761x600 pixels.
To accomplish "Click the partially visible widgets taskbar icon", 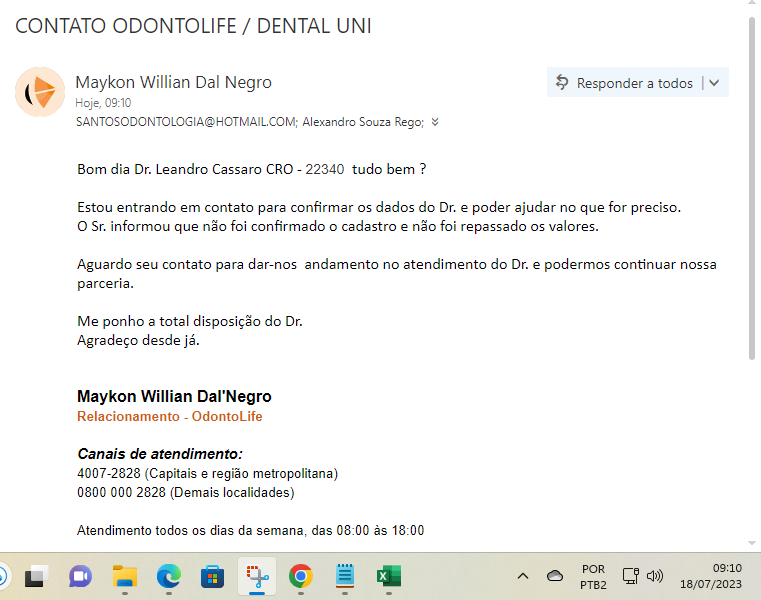I will pos(2,576).
